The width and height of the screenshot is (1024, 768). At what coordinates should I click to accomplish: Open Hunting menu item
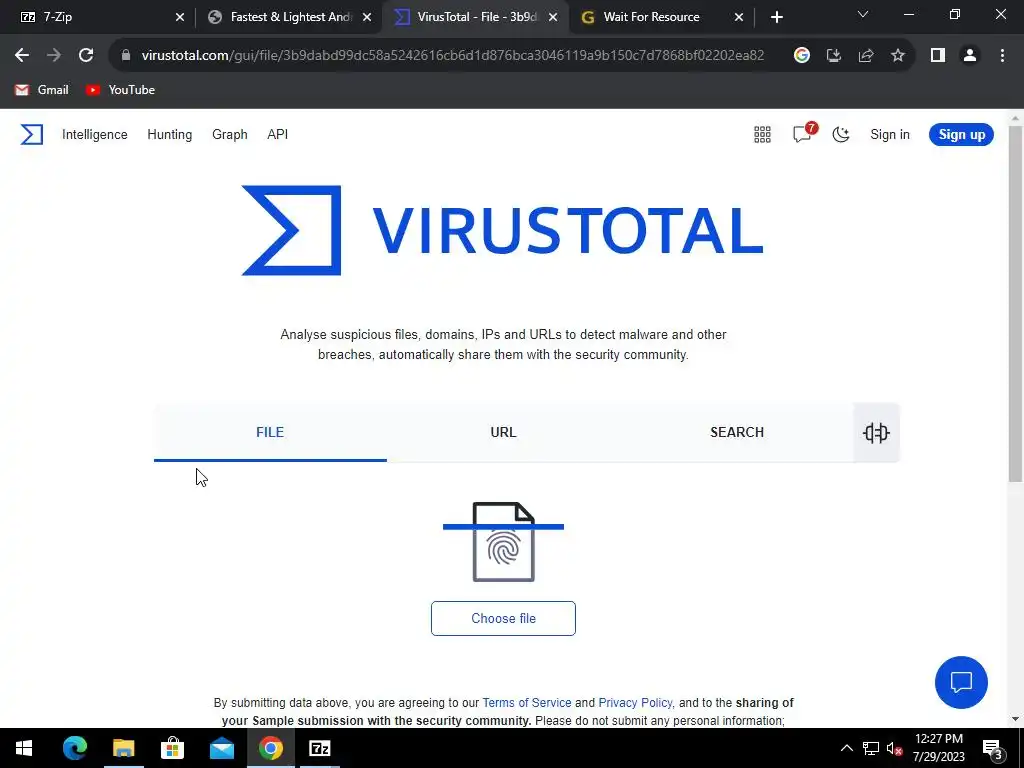(170, 135)
